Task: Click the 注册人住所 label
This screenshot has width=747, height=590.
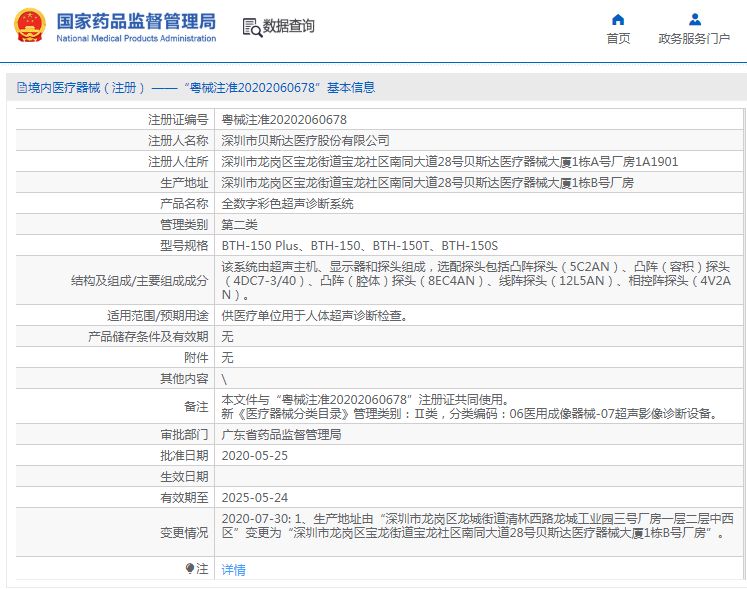Action: 178,162
